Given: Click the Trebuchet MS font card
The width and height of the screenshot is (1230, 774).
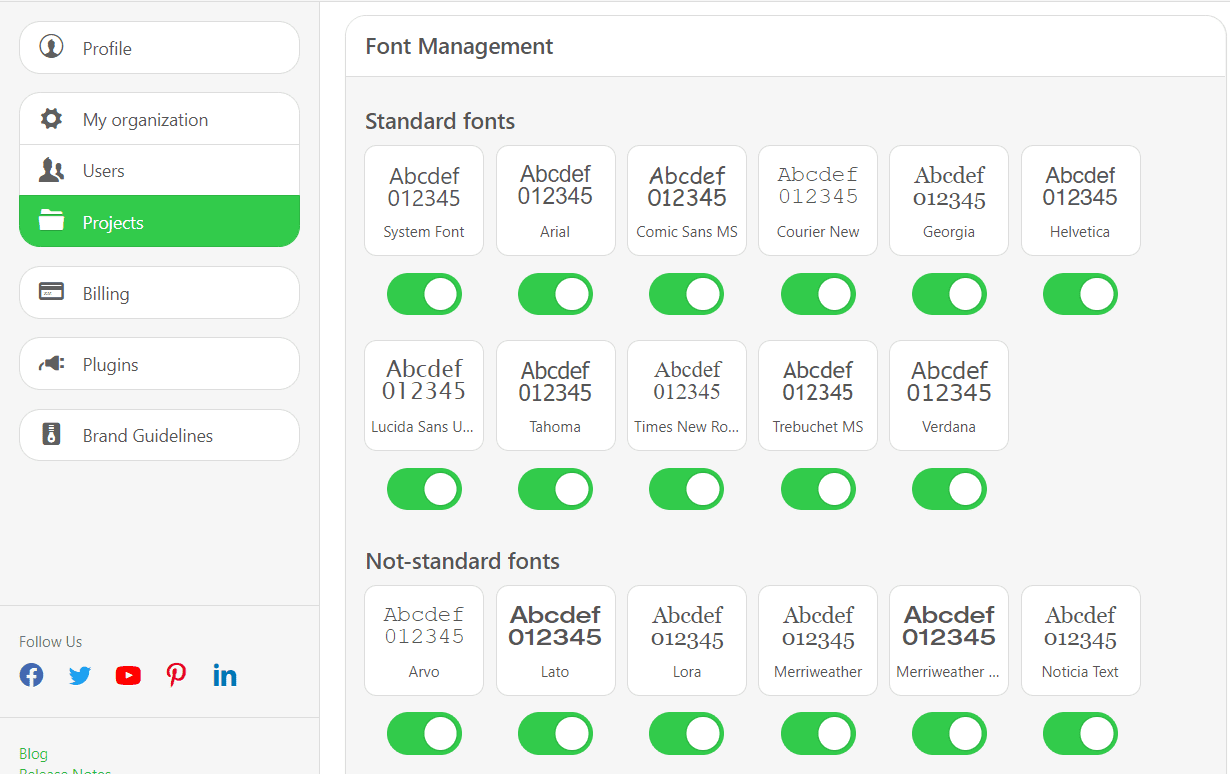Looking at the screenshot, I should point(818,395).
